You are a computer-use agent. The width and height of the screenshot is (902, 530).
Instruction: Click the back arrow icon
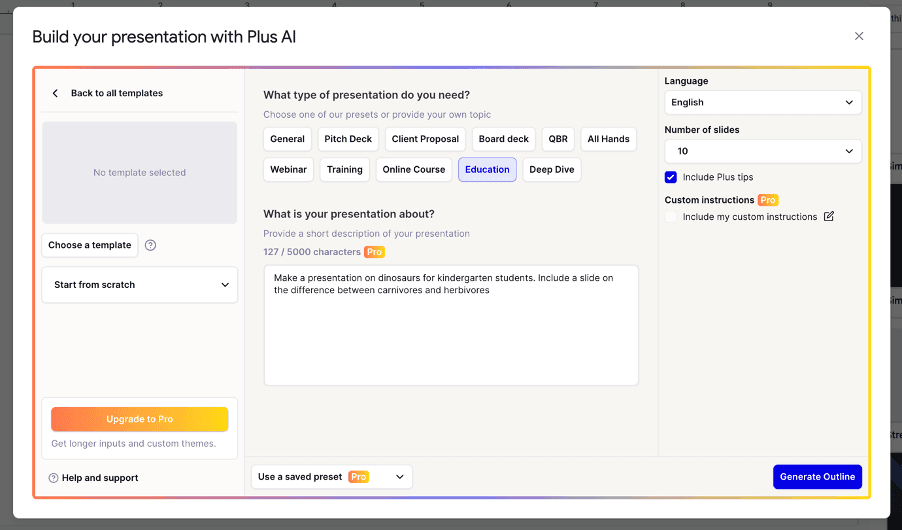pyautogui.click(x=55, y=93)
